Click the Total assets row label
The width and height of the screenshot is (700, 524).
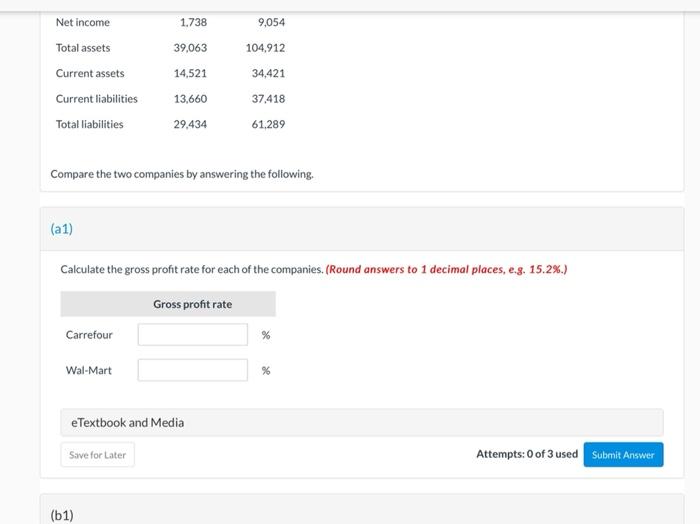coord(83,48)
